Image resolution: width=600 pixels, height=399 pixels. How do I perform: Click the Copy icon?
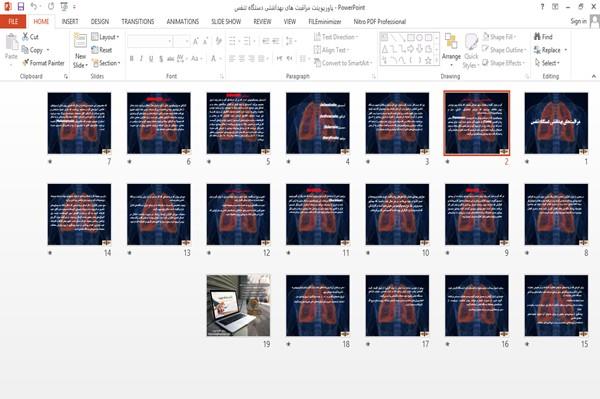(x=25, y=50)
